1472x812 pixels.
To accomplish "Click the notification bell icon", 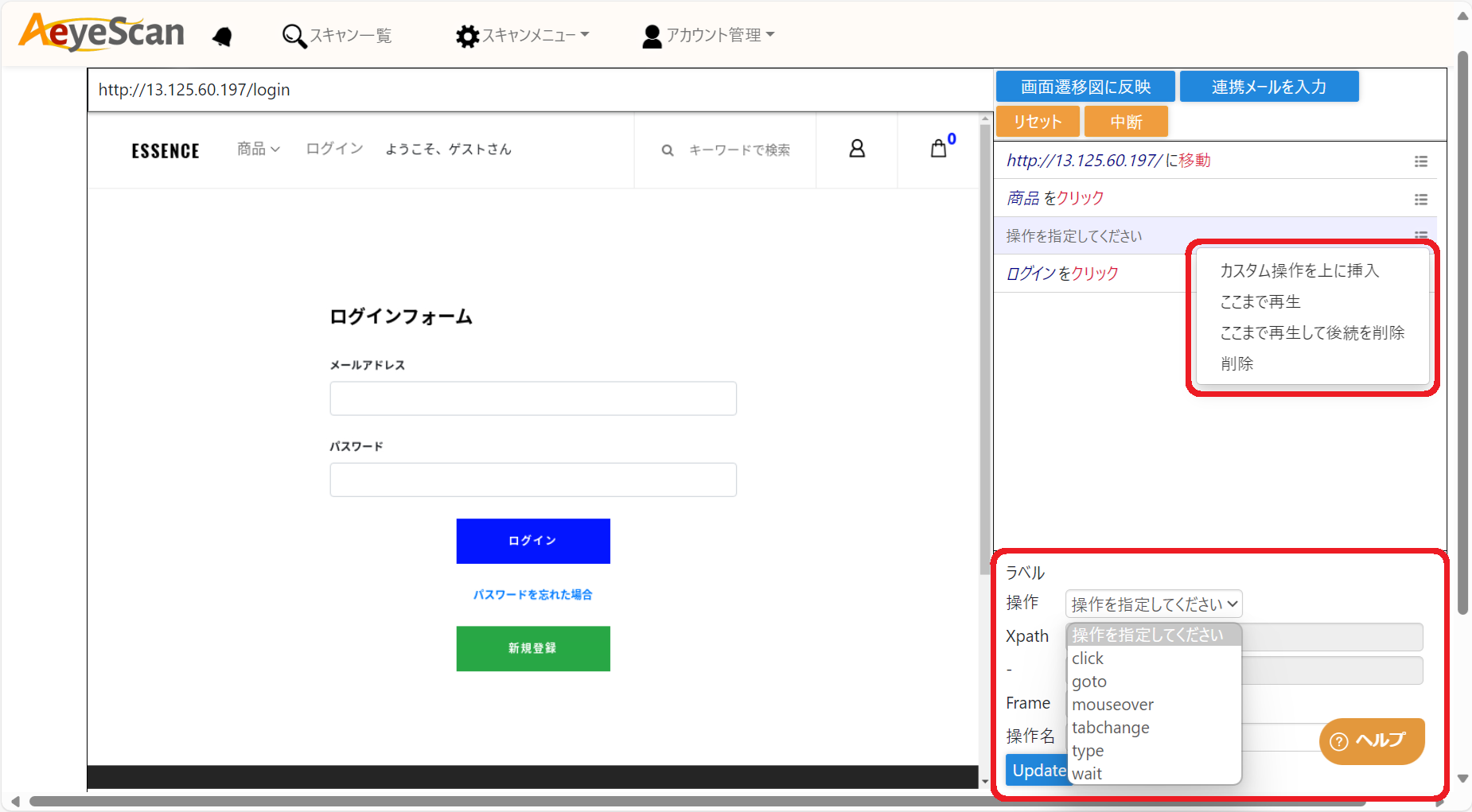I will [x=223, y=35].
